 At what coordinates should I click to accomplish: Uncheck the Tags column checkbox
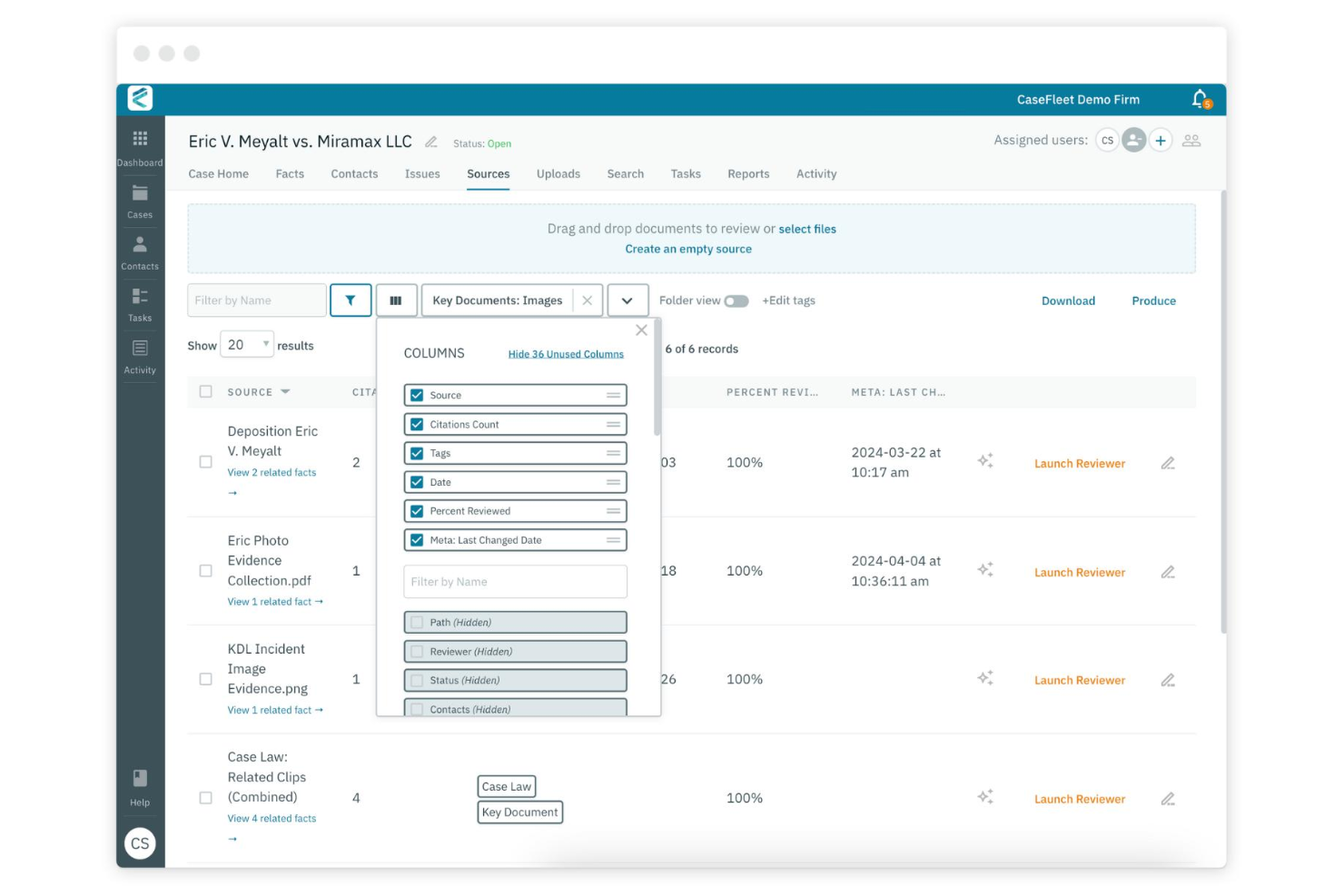click(x=416, y=453)
